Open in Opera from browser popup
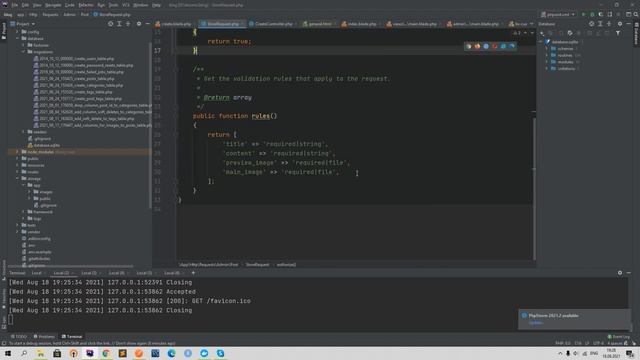The image size is (640, 360). [x=495, y=46]
